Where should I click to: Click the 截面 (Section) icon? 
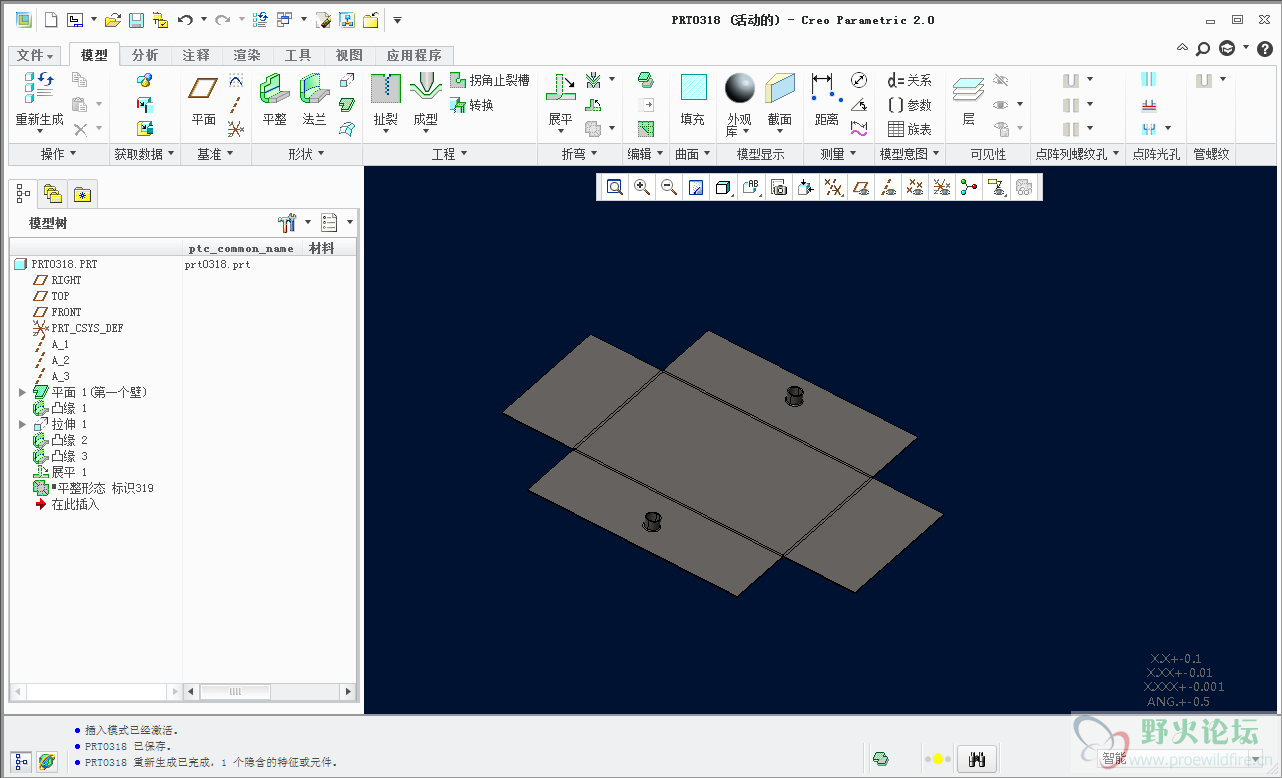click(x=780, y=88)
